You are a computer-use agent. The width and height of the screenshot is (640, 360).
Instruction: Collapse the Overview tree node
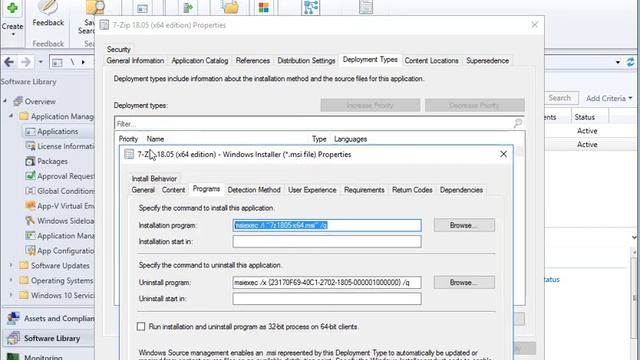pyautogui.click(x=5, y=101)
